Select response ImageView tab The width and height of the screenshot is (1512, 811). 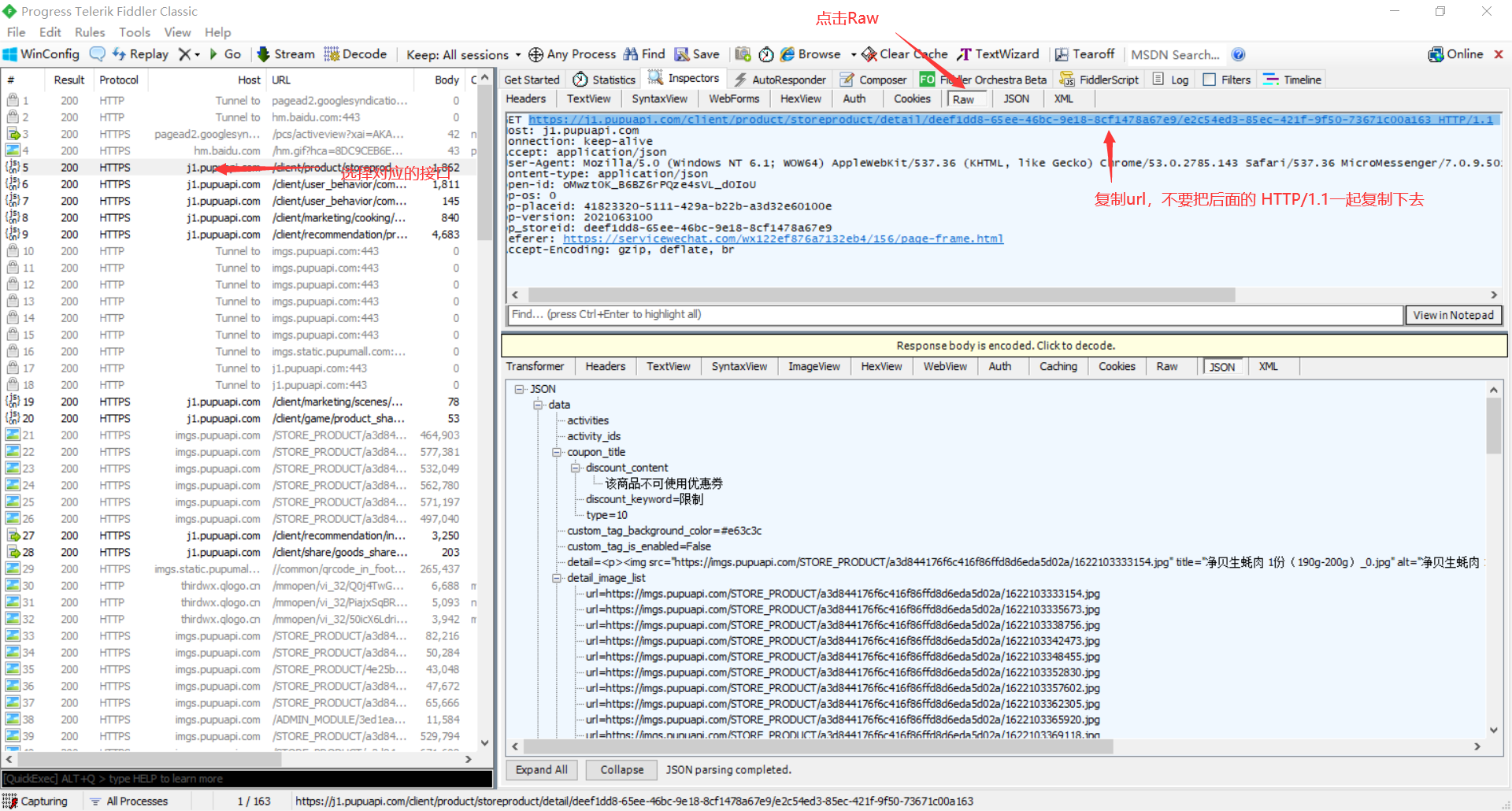coord(814,367)
